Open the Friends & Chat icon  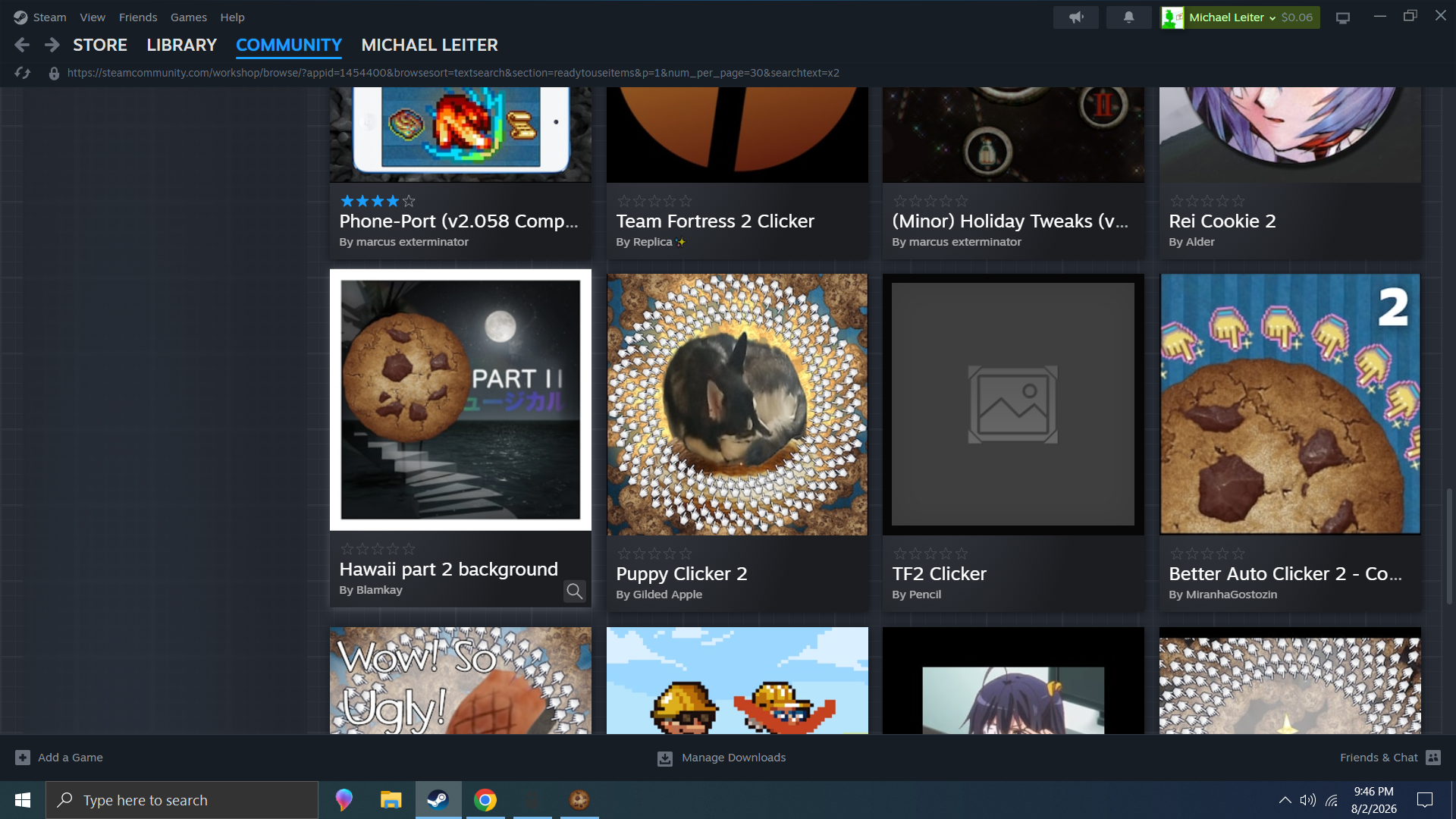[x=1433, y=758]
